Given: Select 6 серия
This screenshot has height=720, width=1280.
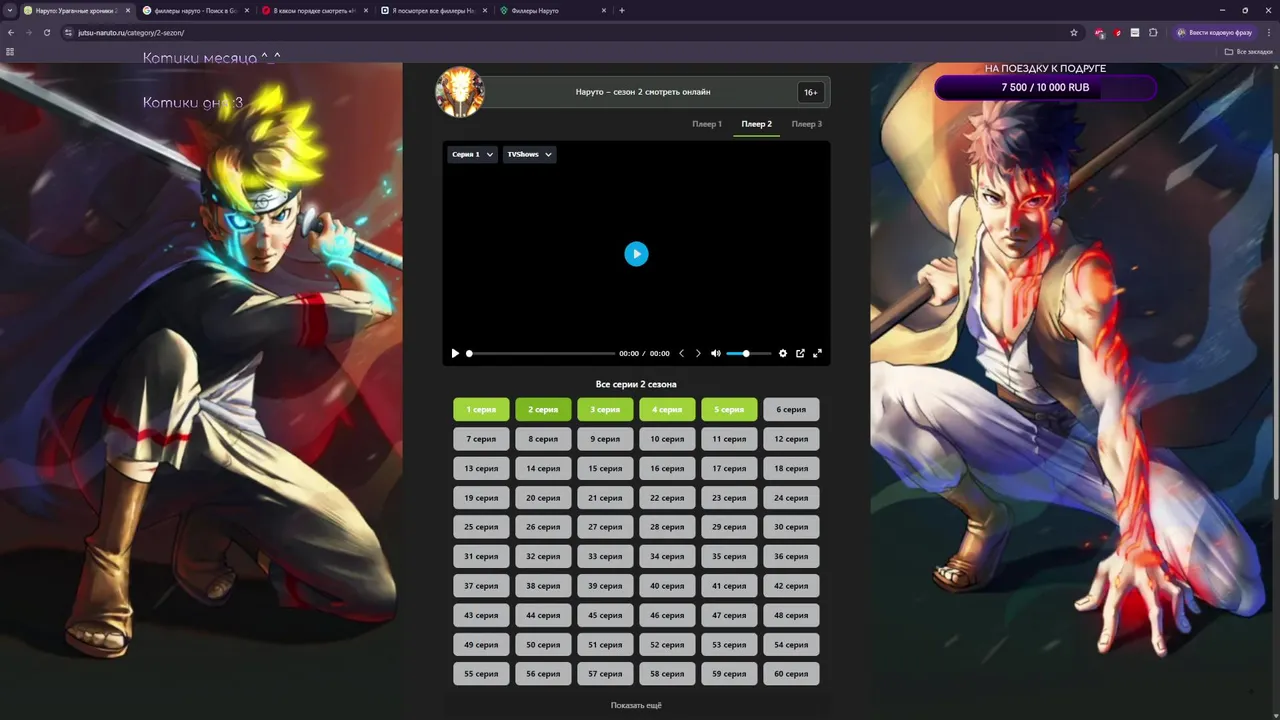Looking at the screenshot, I should (x=791, y=409).
